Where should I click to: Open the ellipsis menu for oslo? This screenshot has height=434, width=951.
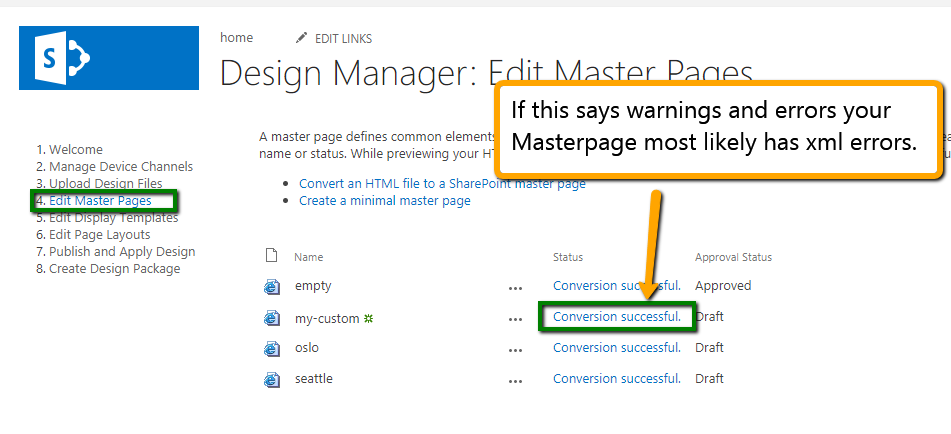pos(515,350)
